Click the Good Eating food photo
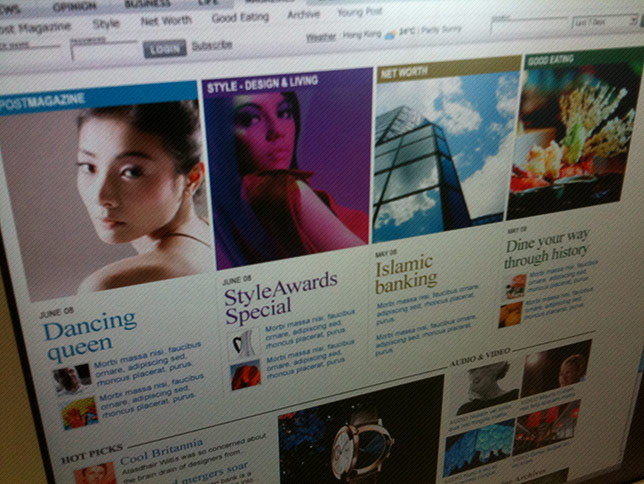 [573, 138]
